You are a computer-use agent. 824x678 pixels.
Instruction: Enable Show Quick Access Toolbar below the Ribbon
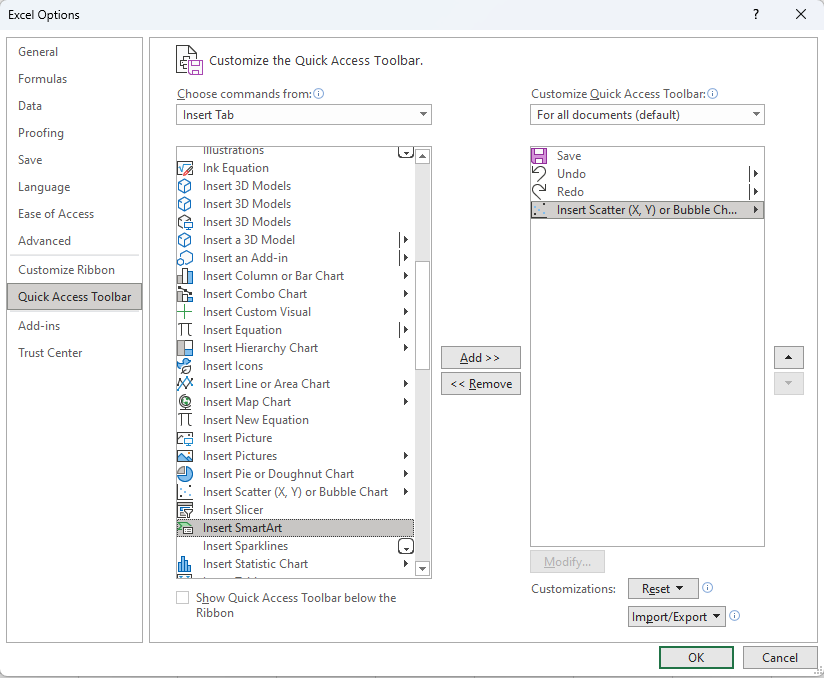pos(182,598)
